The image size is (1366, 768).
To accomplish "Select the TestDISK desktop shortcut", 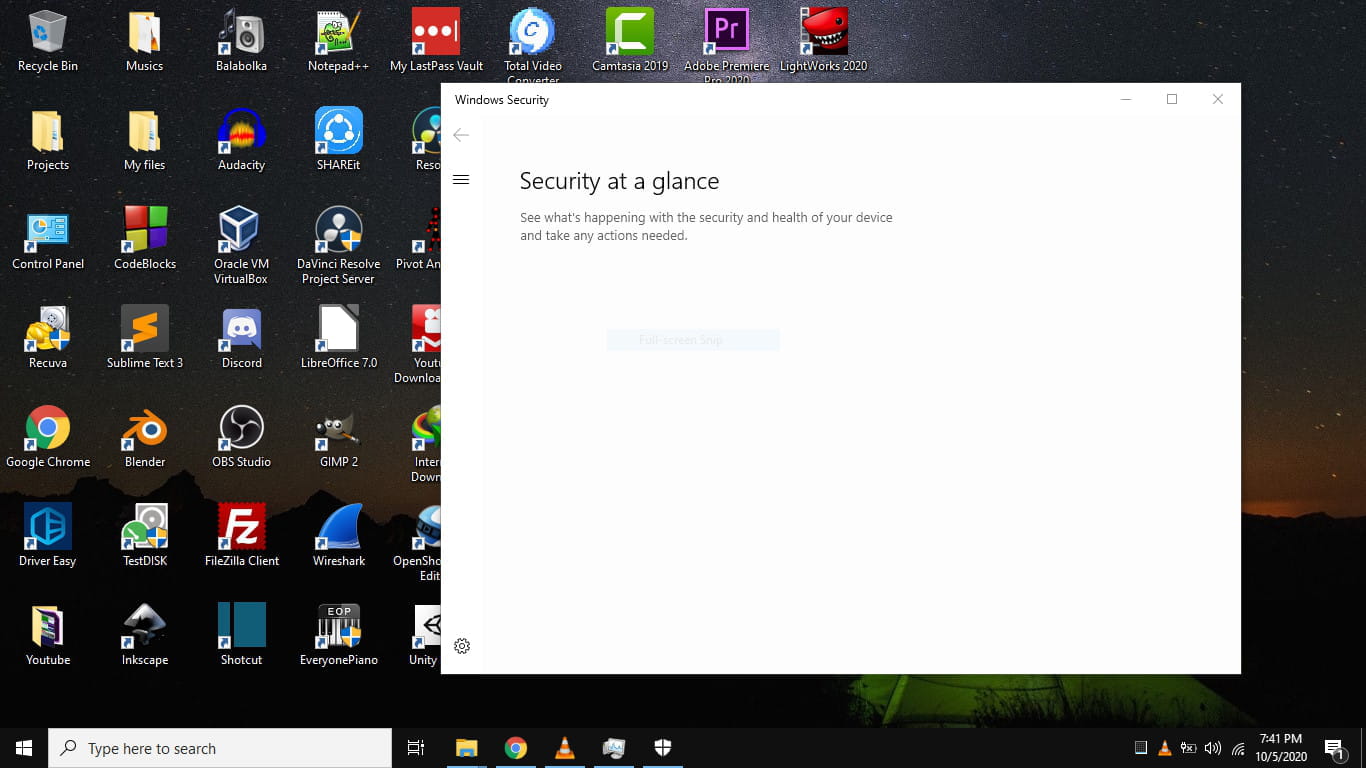I will pos(145,537).
